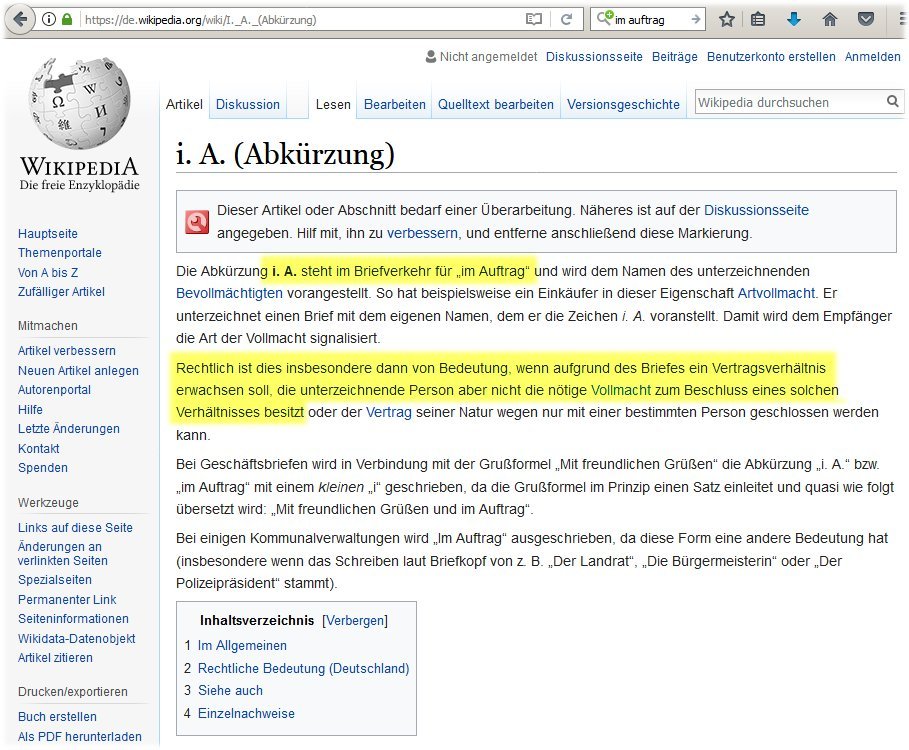Viewport: 909px width, 750px height.
Task: Click Artikel zitieren
Action: [55, 657]
